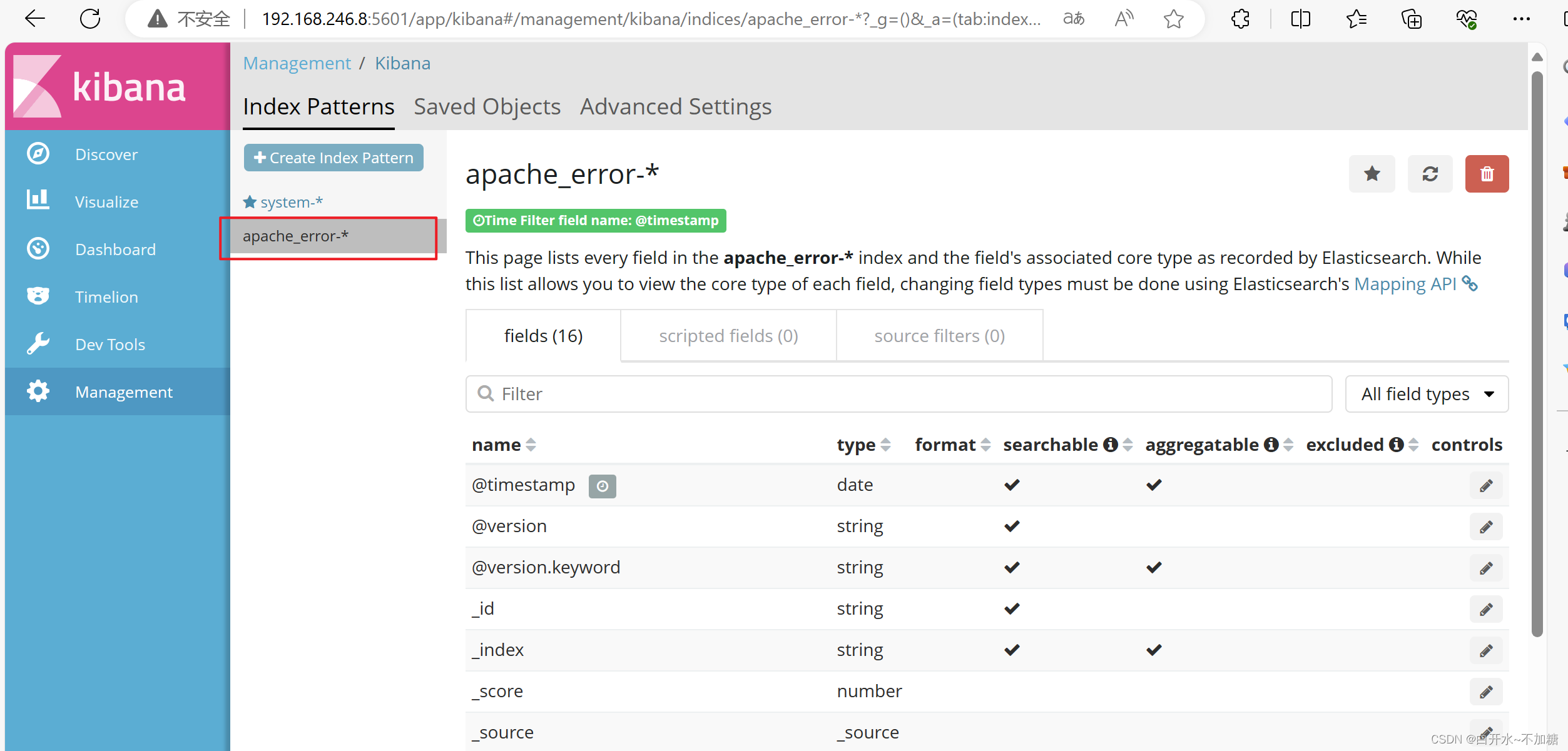Open Visualize from the sidebar
The image size is (1568, 751).
118,201
